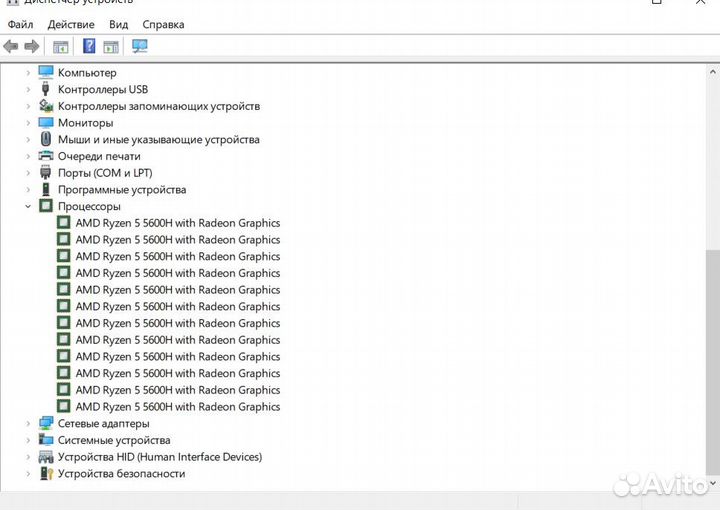Click the blue question mark Help icon
Screen dimensions: 720x510
tap(89, 46)
